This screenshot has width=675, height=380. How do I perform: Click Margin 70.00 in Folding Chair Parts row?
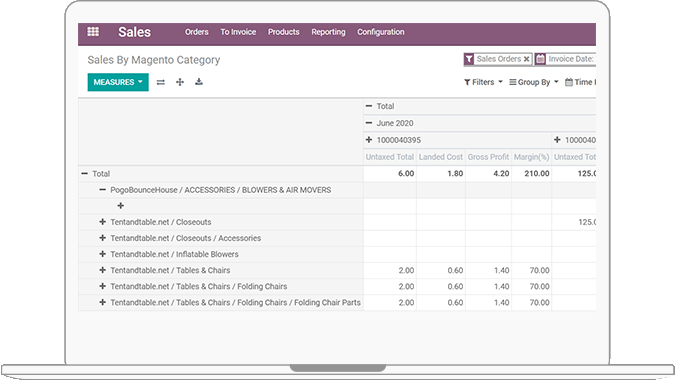point(539,303)
